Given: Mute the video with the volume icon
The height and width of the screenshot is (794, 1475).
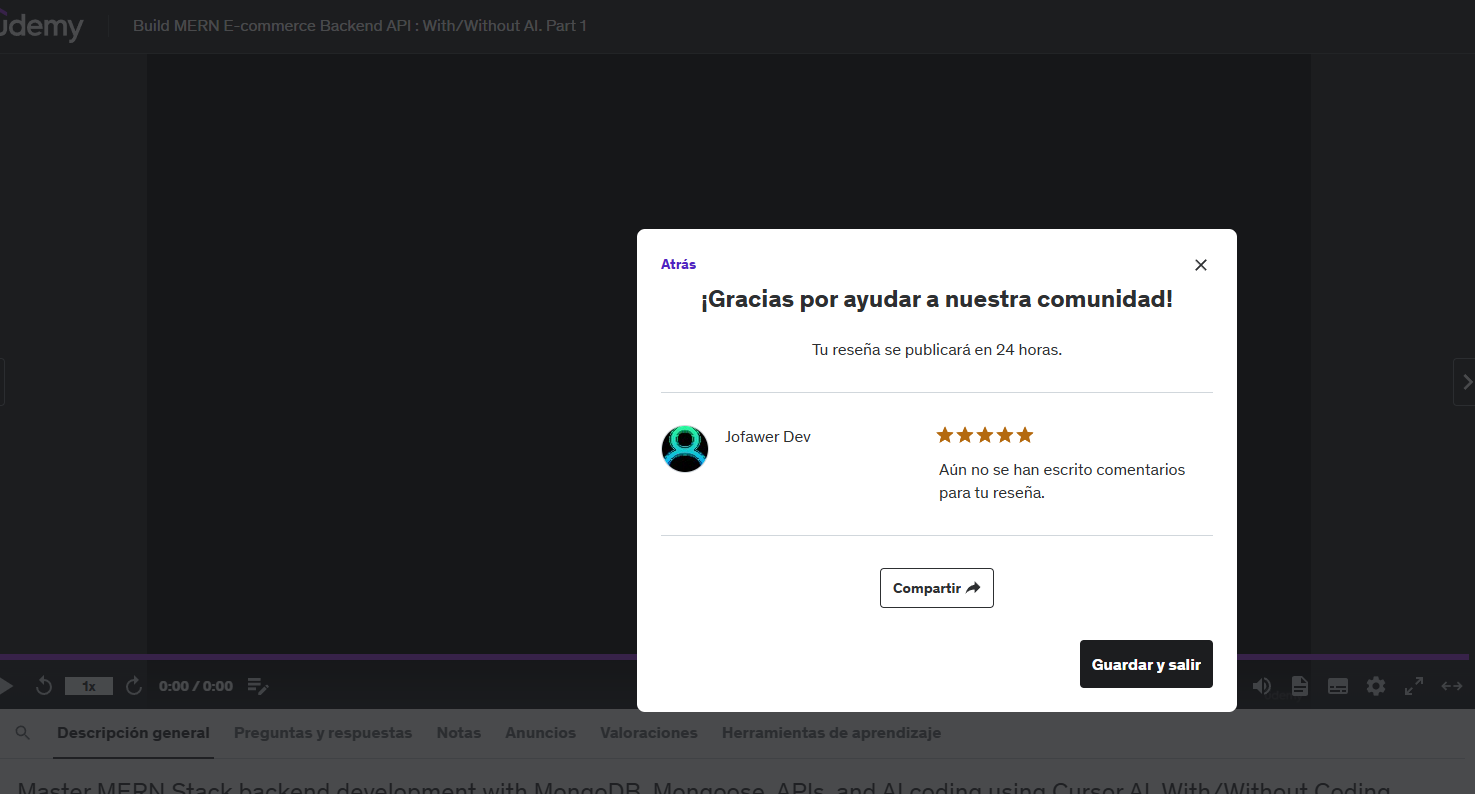Looking at the screenshot, I should pos(1262,686).
